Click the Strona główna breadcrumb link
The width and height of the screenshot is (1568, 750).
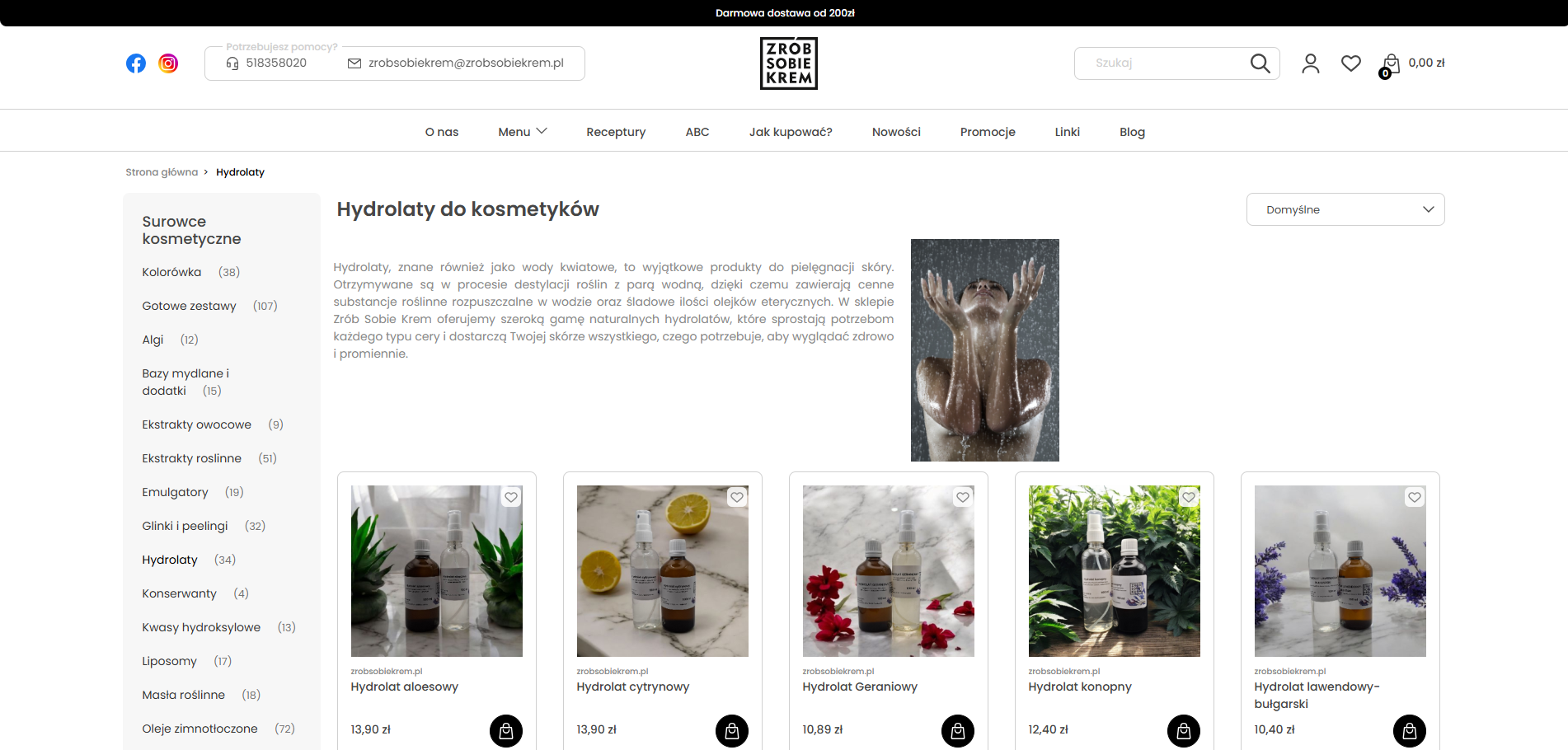coord(162,172)
